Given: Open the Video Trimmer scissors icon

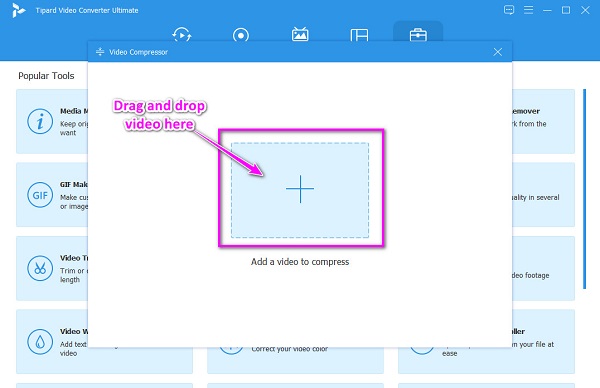Looking at the screenshot, I should click(40, 268).
